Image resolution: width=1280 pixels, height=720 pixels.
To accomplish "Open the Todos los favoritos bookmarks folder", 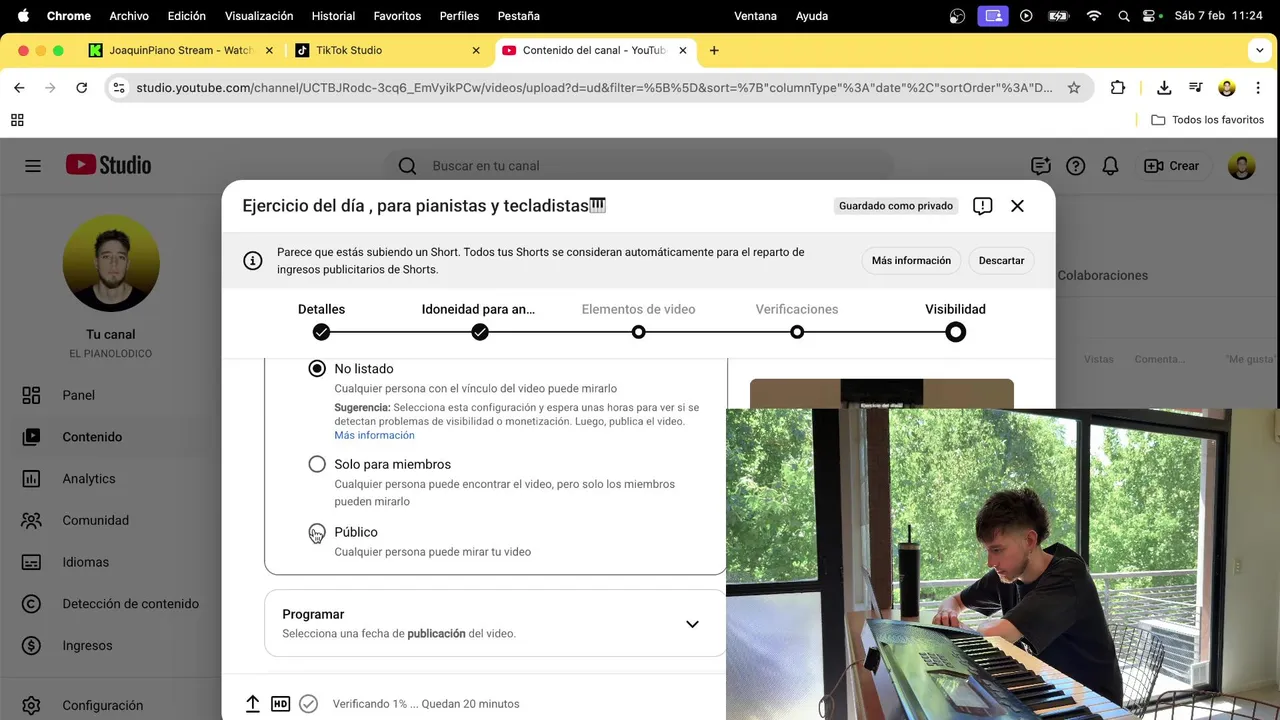I will pyautogui.click(x=1207, y=120).
